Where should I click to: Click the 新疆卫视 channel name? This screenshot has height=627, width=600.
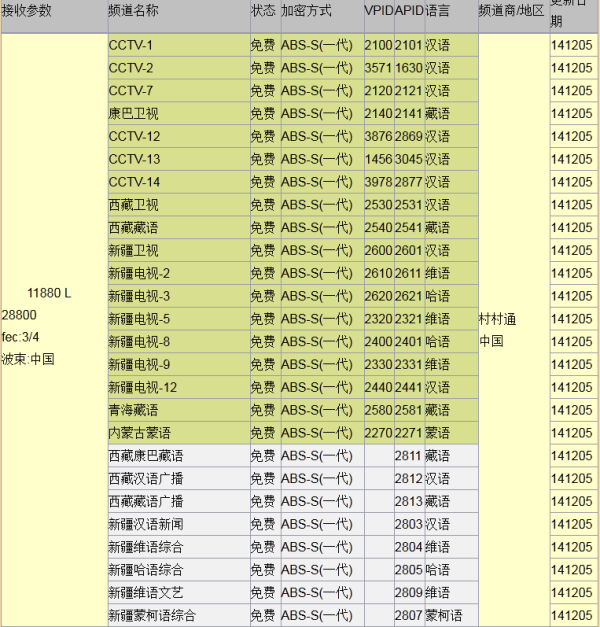point(133,250)
